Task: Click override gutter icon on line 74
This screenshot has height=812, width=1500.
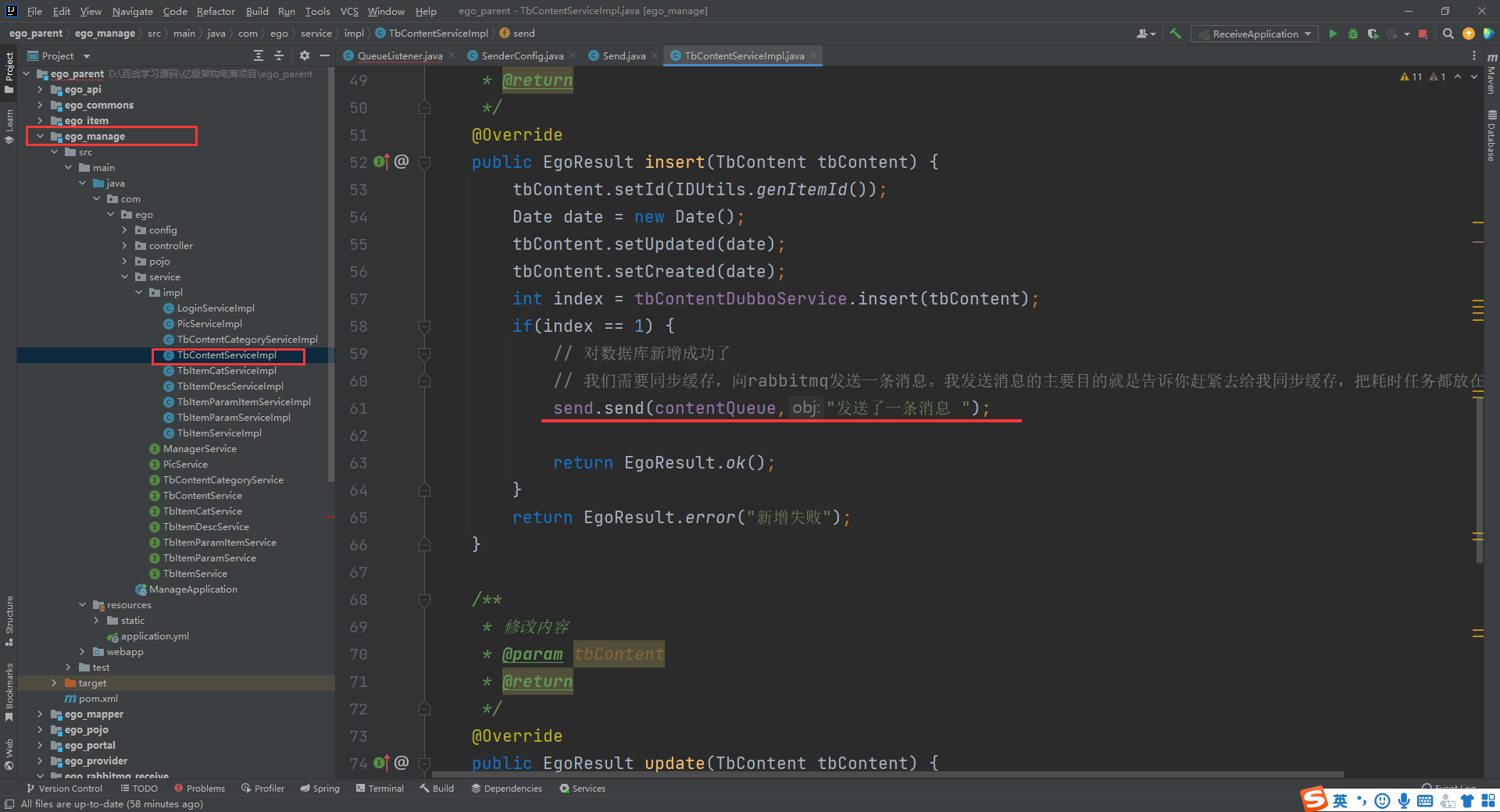Action: (381, 763)
